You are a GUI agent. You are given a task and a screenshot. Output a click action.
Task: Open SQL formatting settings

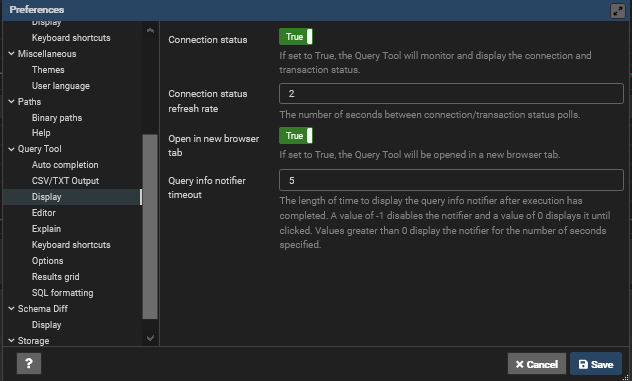(62, 293)
